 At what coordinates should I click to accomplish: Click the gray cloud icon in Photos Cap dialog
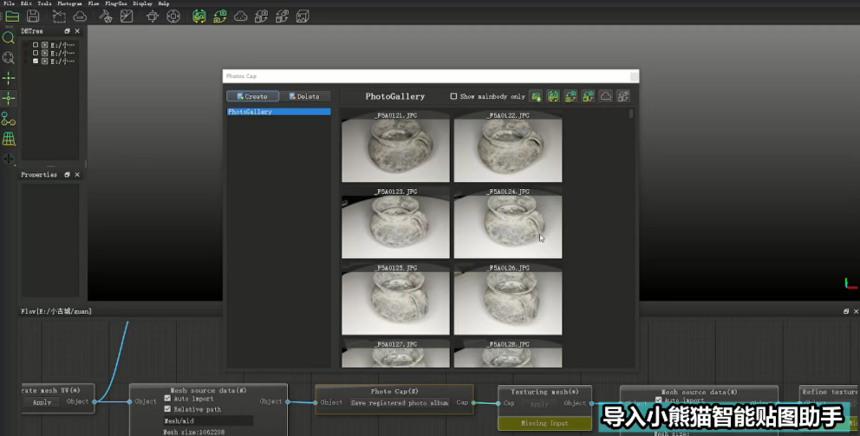[606, 97]
